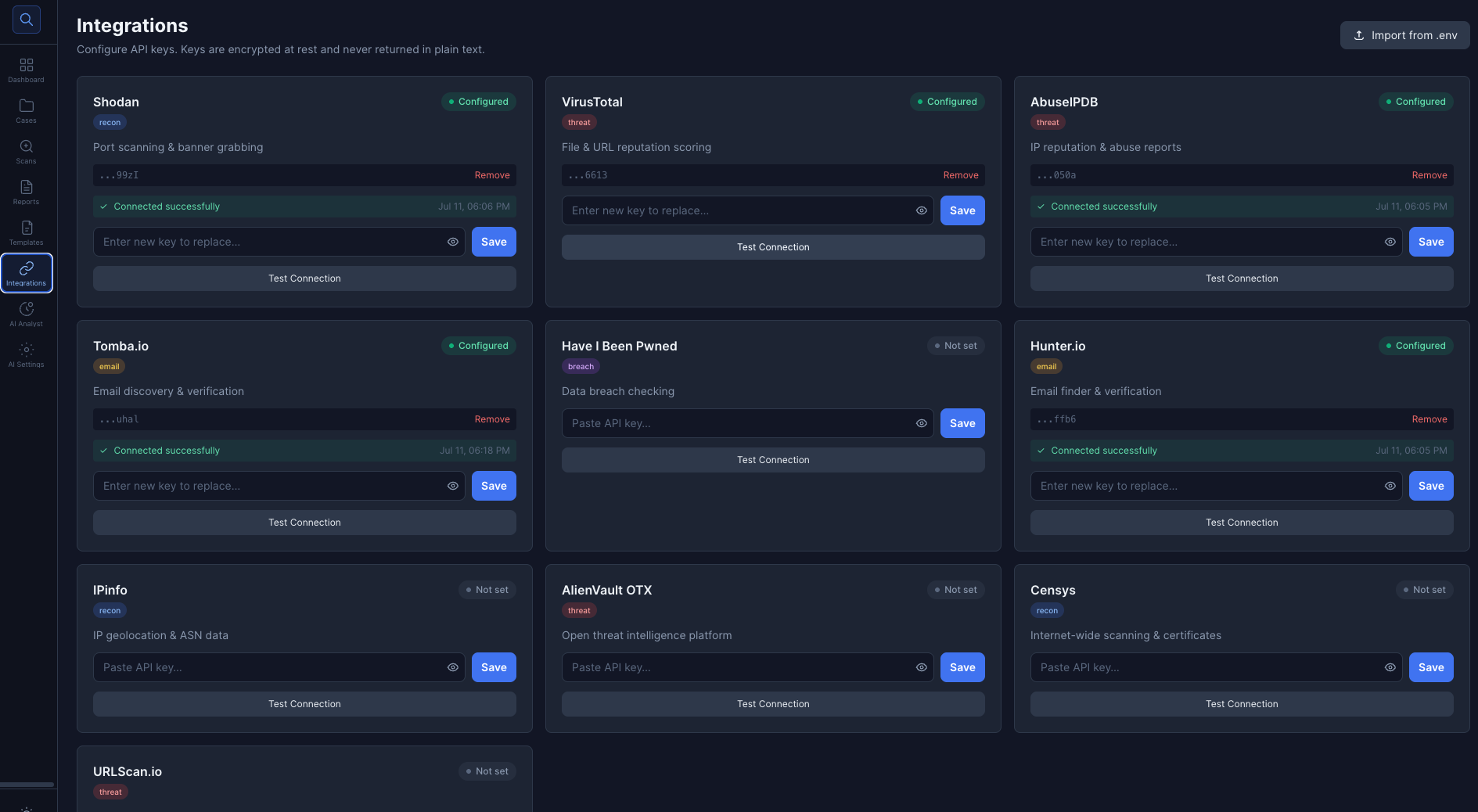Click Import from .env button
The image size is (1478, 812).
pyautogui.click(x=1404, y=35)
